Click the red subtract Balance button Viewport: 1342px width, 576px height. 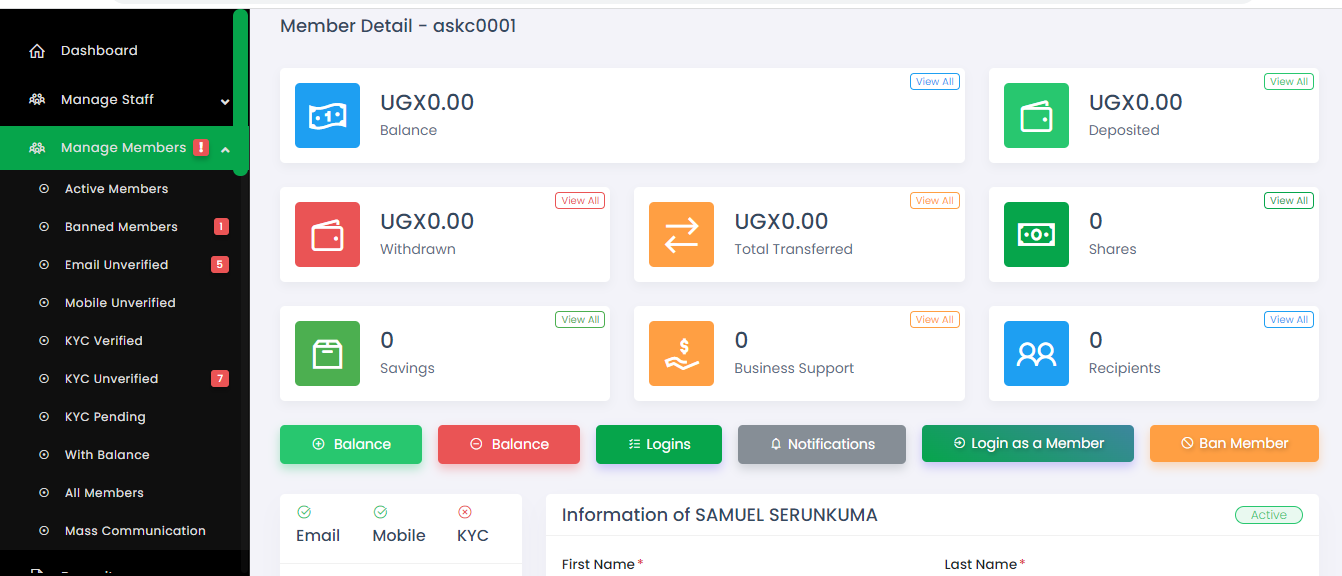pyautogui.click(x=509, y=444)
